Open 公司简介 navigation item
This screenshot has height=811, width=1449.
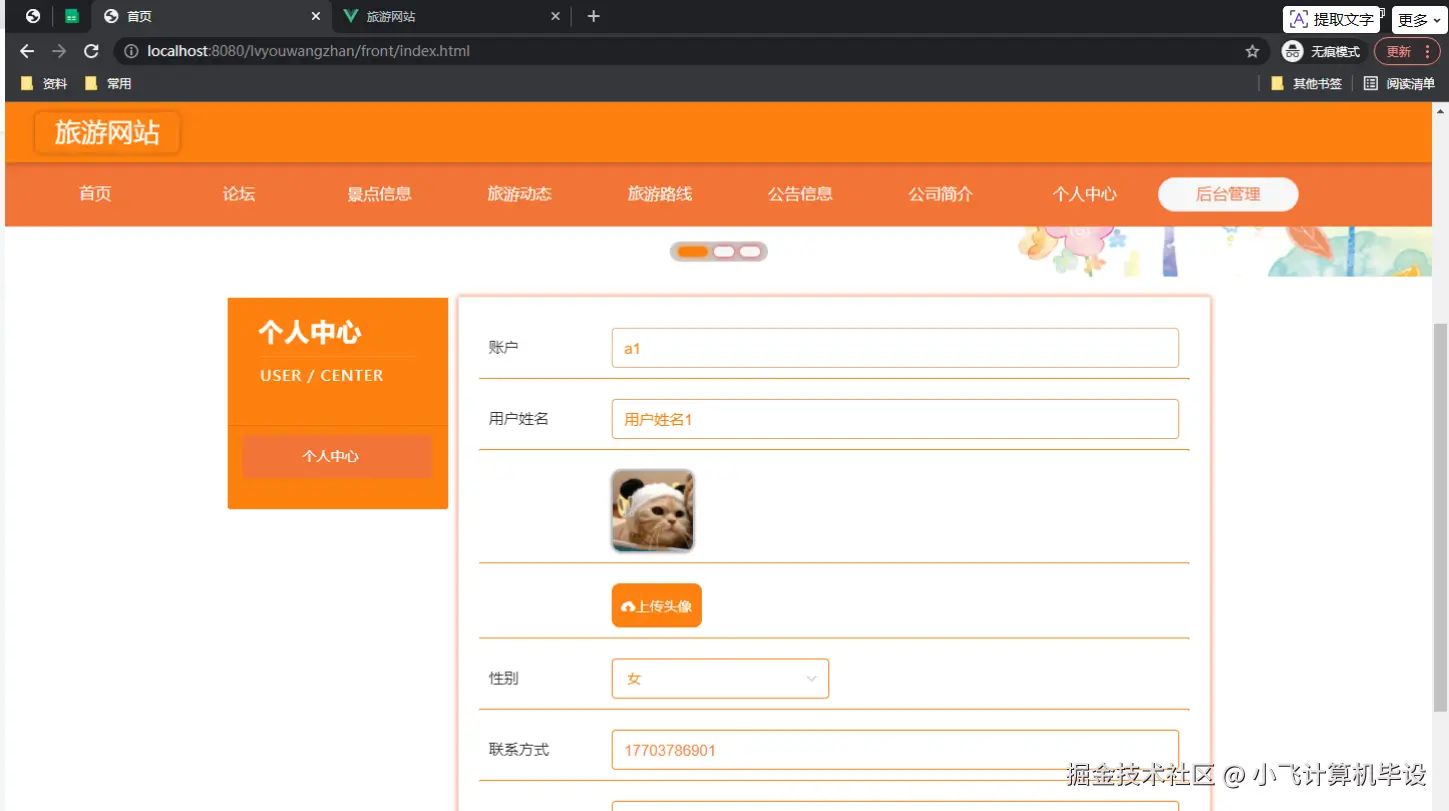(x=940, y=194)
